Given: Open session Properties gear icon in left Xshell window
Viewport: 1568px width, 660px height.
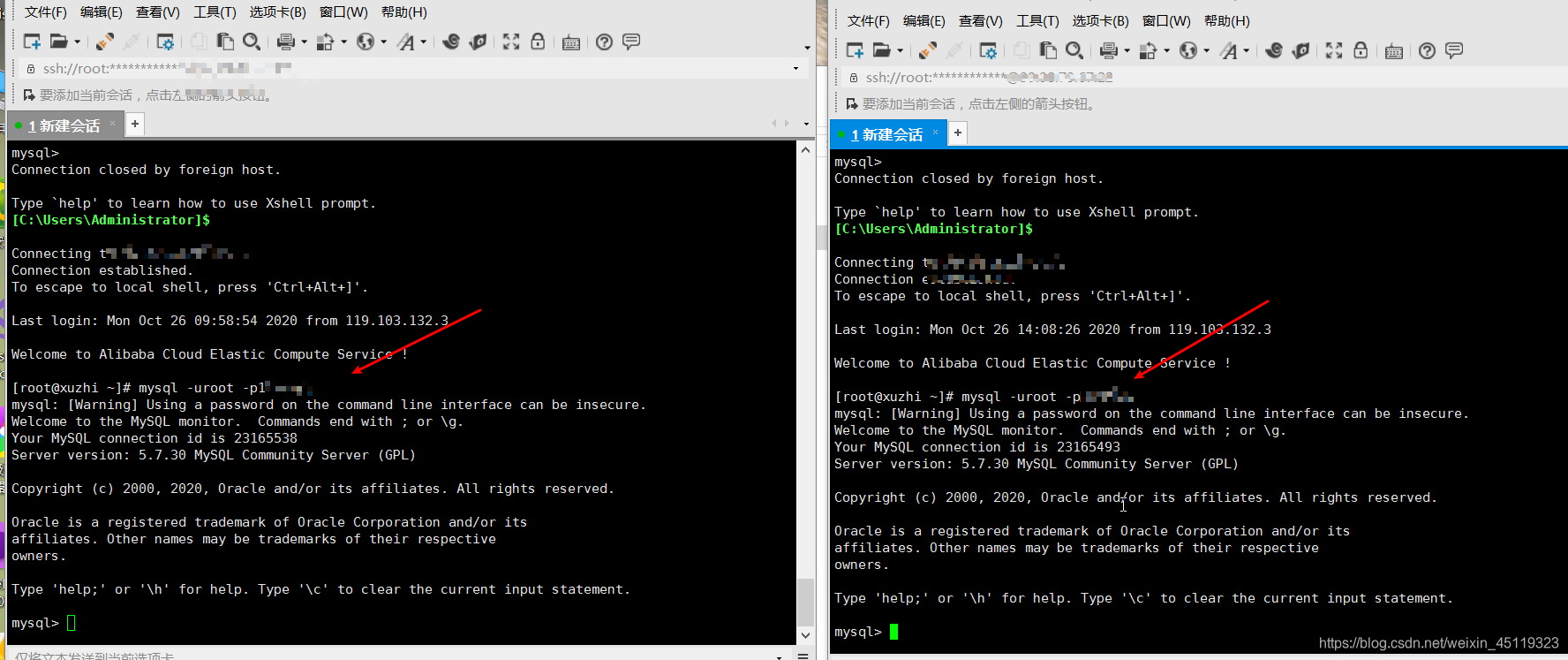Looking at the screenshot, I should [165, 42].
